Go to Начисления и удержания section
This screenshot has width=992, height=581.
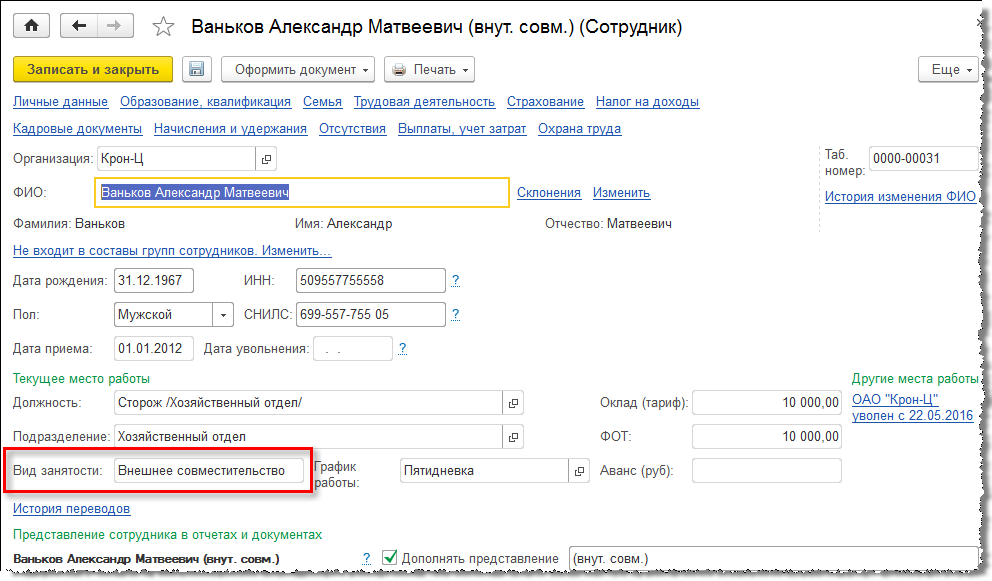(230, 129)
